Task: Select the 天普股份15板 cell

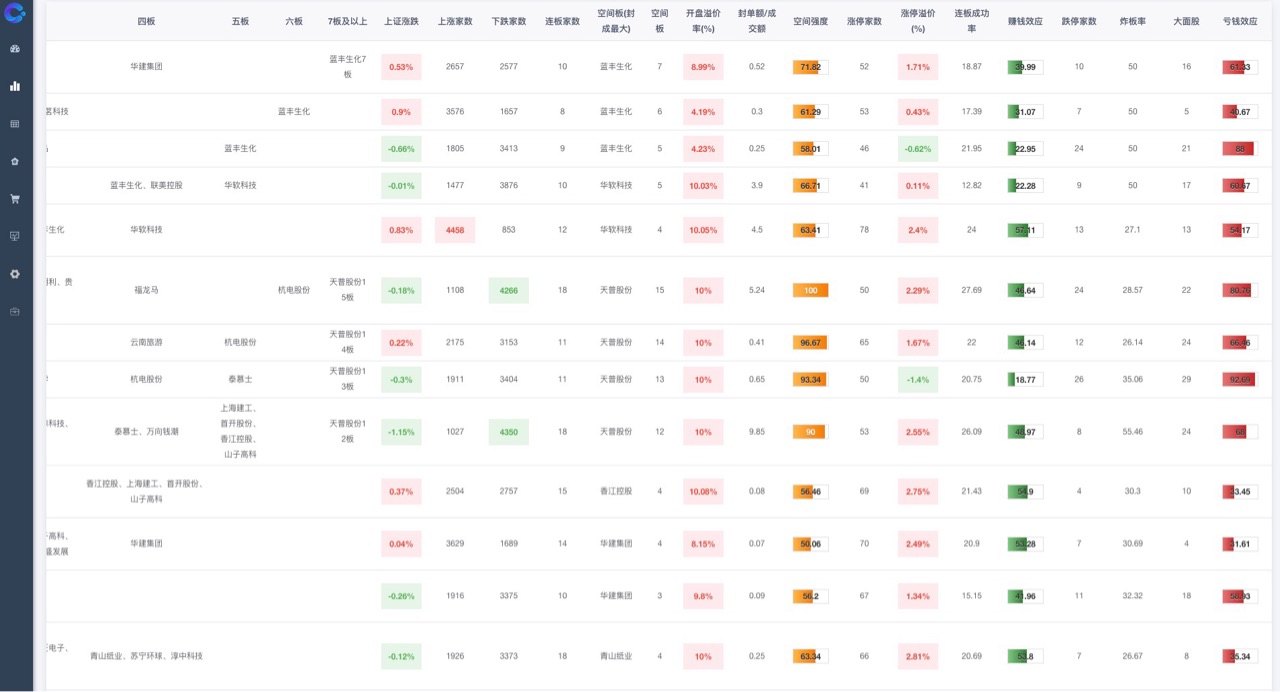Action: [x=347, y=290]
